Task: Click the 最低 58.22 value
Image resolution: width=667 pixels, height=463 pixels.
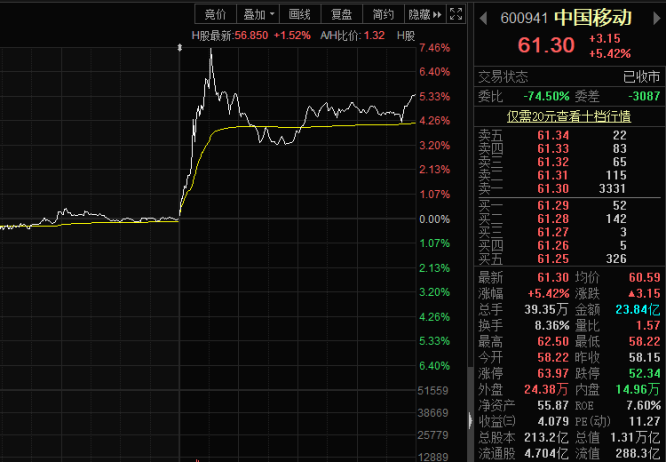Action: [x=644, y=342]
